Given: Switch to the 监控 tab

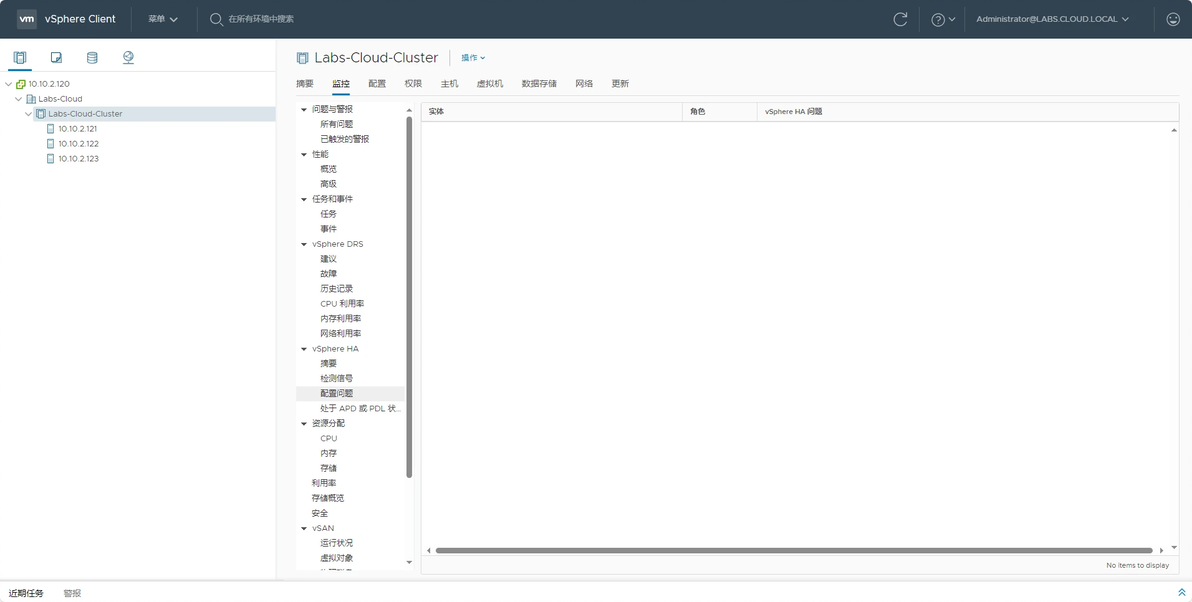Looking at the screenshot, I should (341, 84).
